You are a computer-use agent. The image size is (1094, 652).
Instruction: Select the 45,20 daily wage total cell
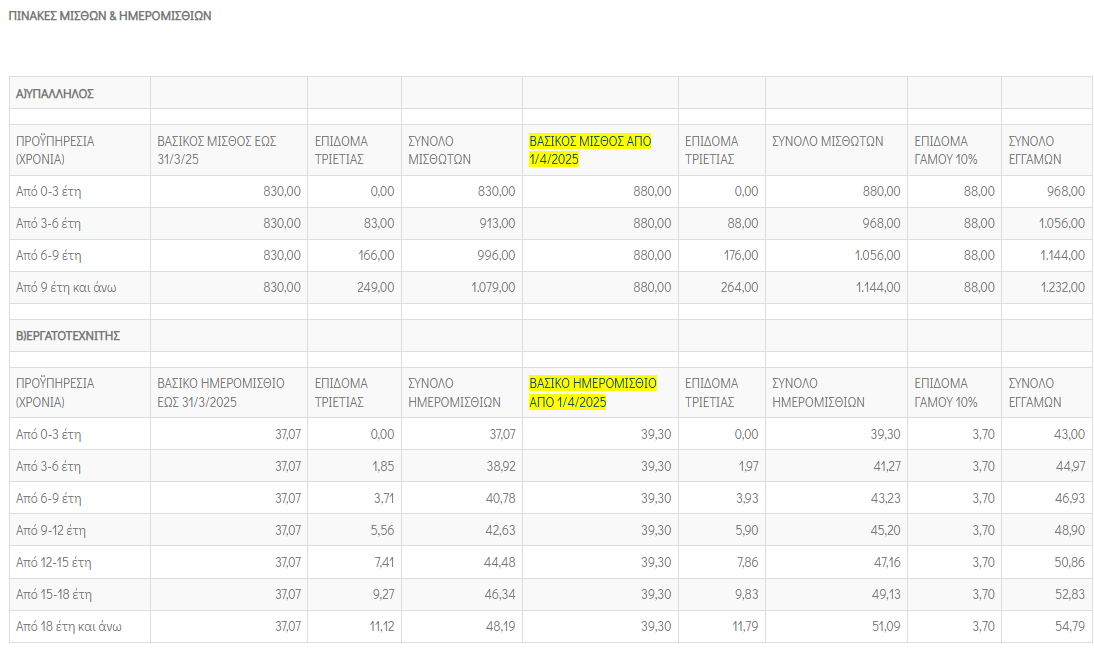884,531
